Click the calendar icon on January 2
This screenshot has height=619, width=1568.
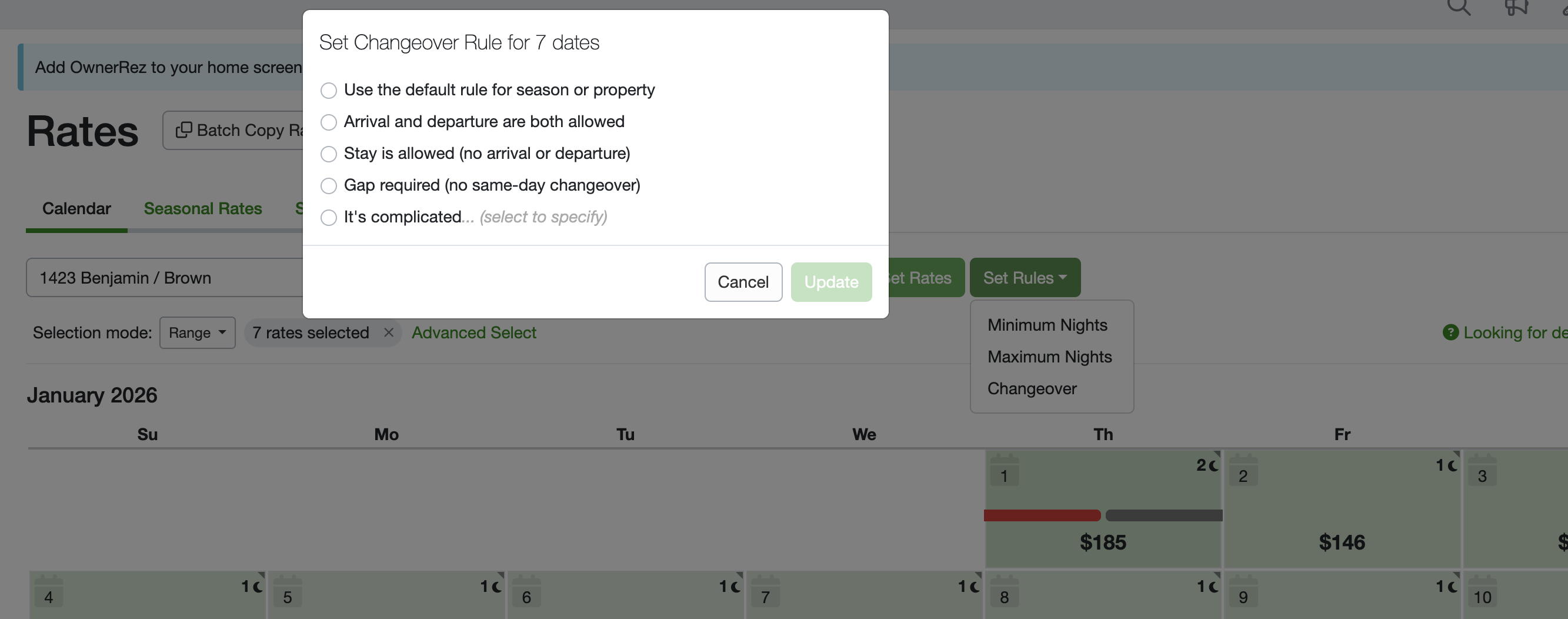click(x=1243, y=470)
